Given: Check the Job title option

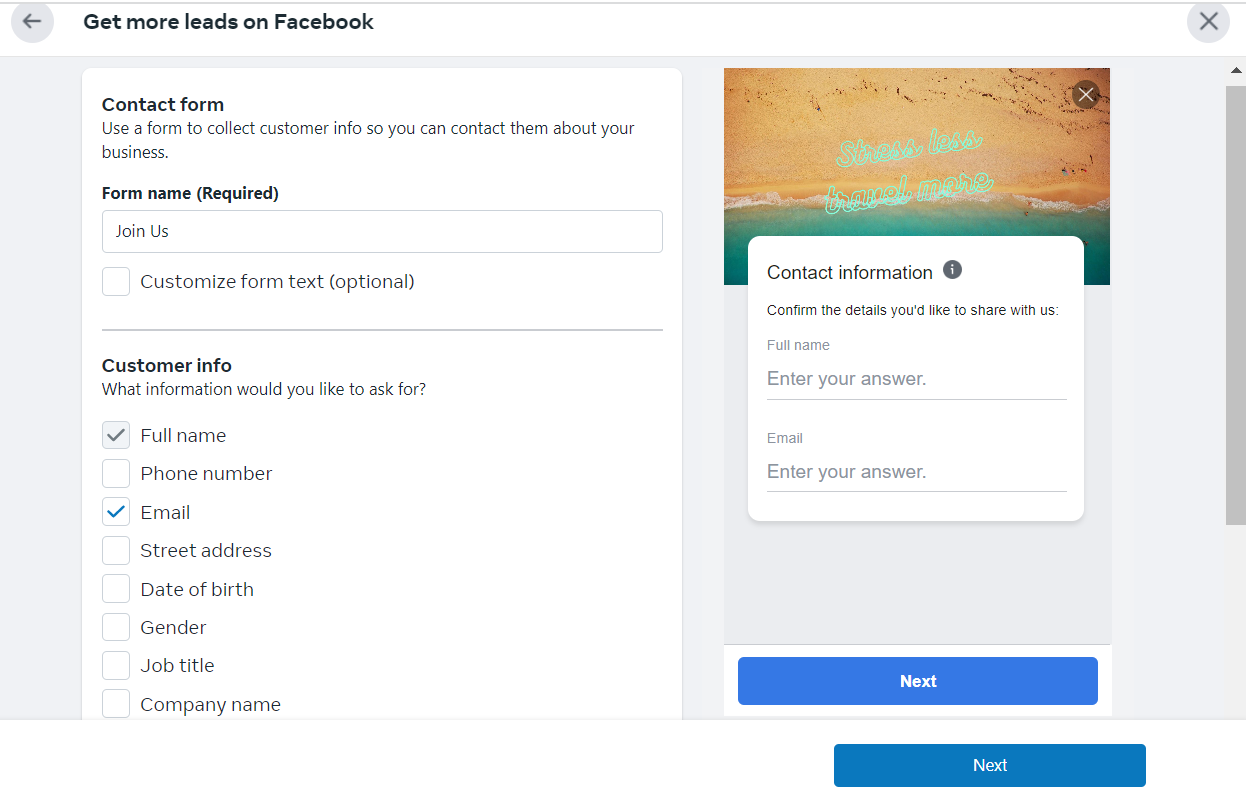Looking at the screenshot, I should [116, 666].
